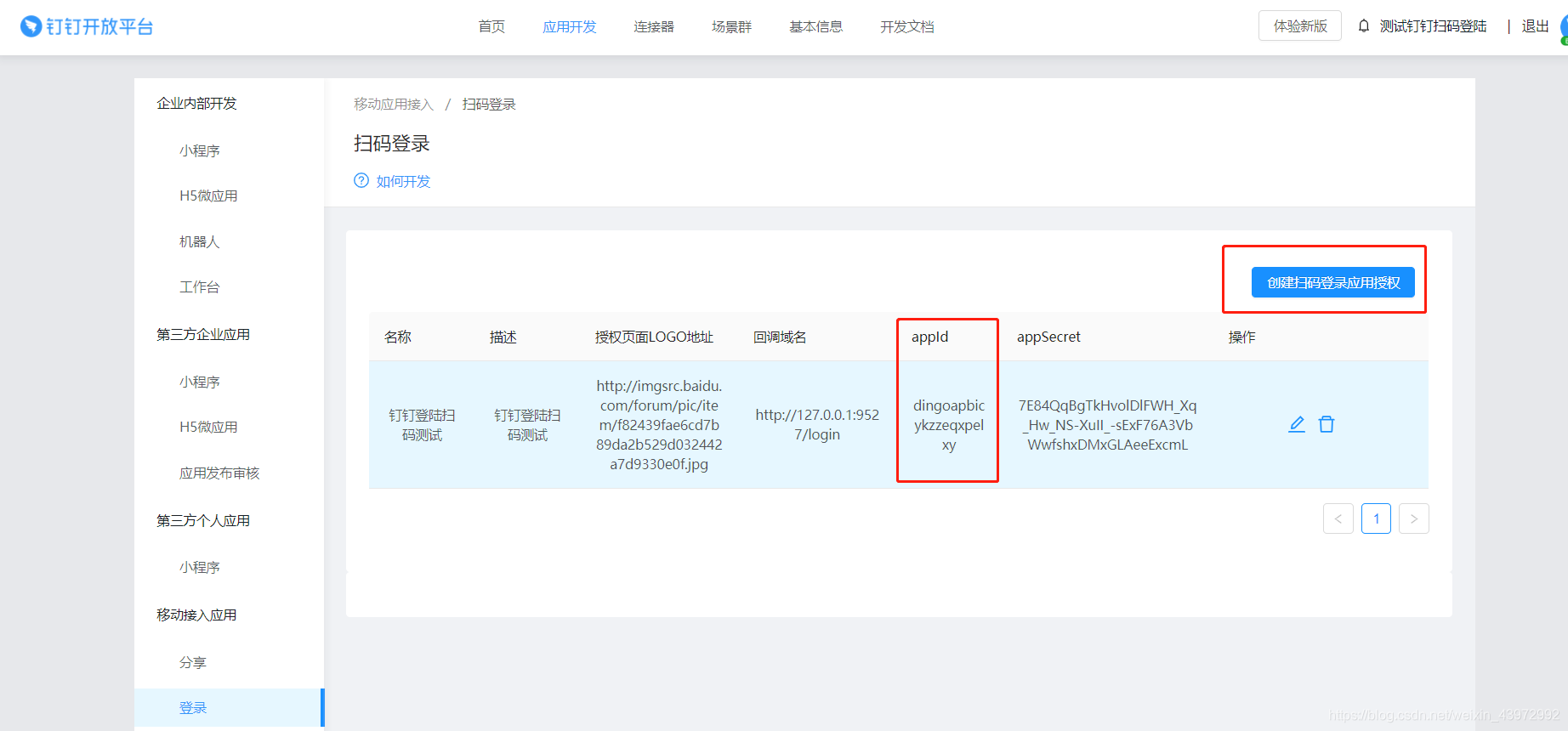Click the appSecret column header
The width and height of the screenshot is (1568, 731).
click(x=1048, y=337)
